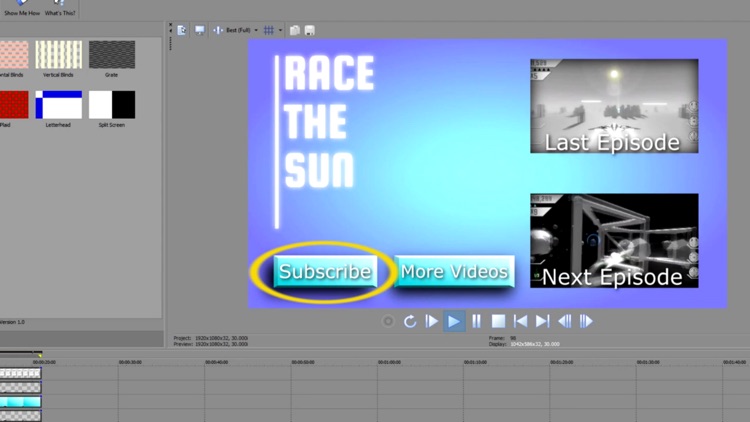Screen dimensions: 750x422
Task: Select the cyan clip on third track
Action: [x=21, y=402]
